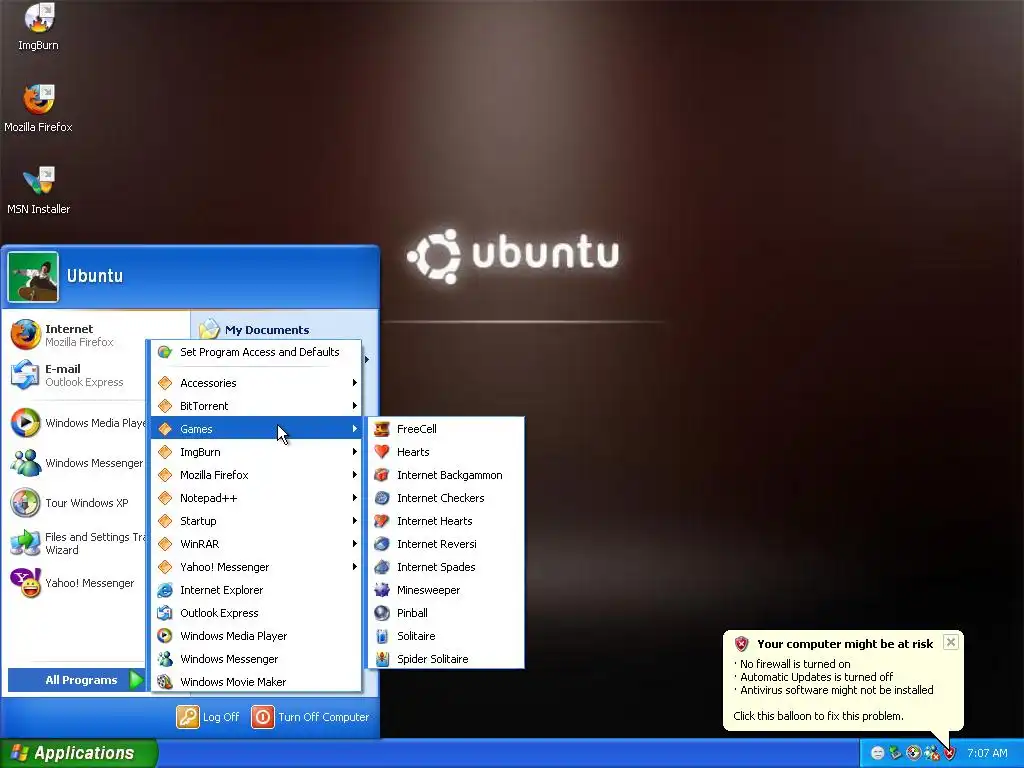Launch Windows Movie Maker

point(257,682)
